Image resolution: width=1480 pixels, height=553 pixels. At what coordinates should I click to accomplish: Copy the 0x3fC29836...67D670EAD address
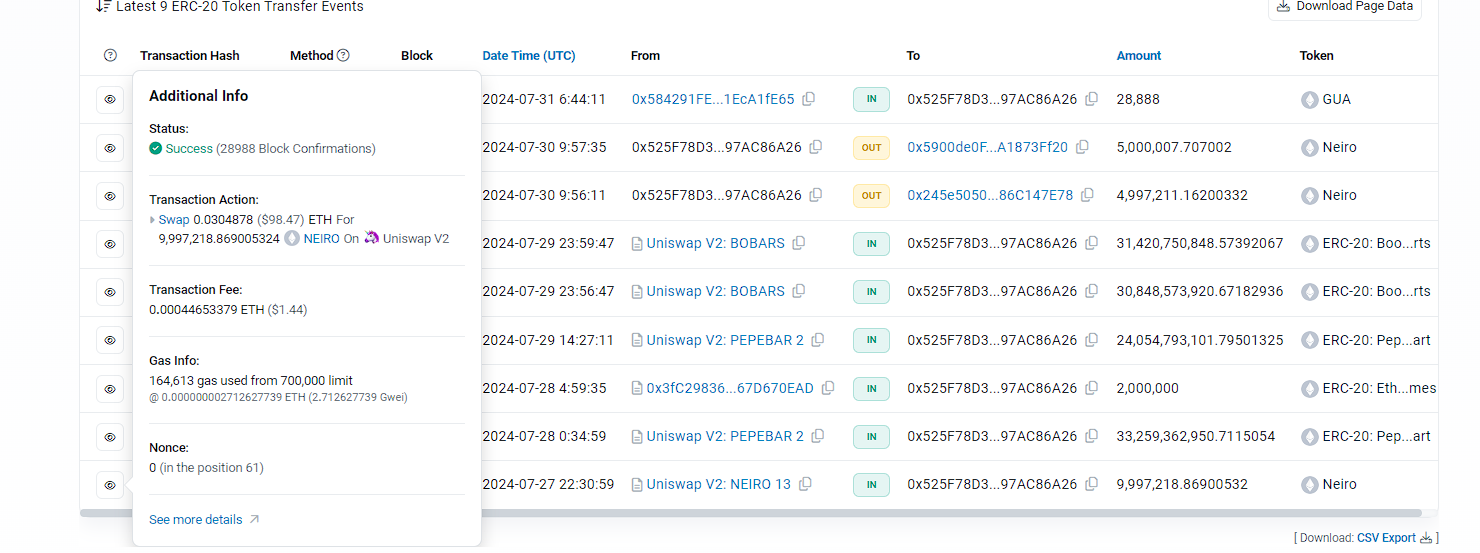coord(828,388)
